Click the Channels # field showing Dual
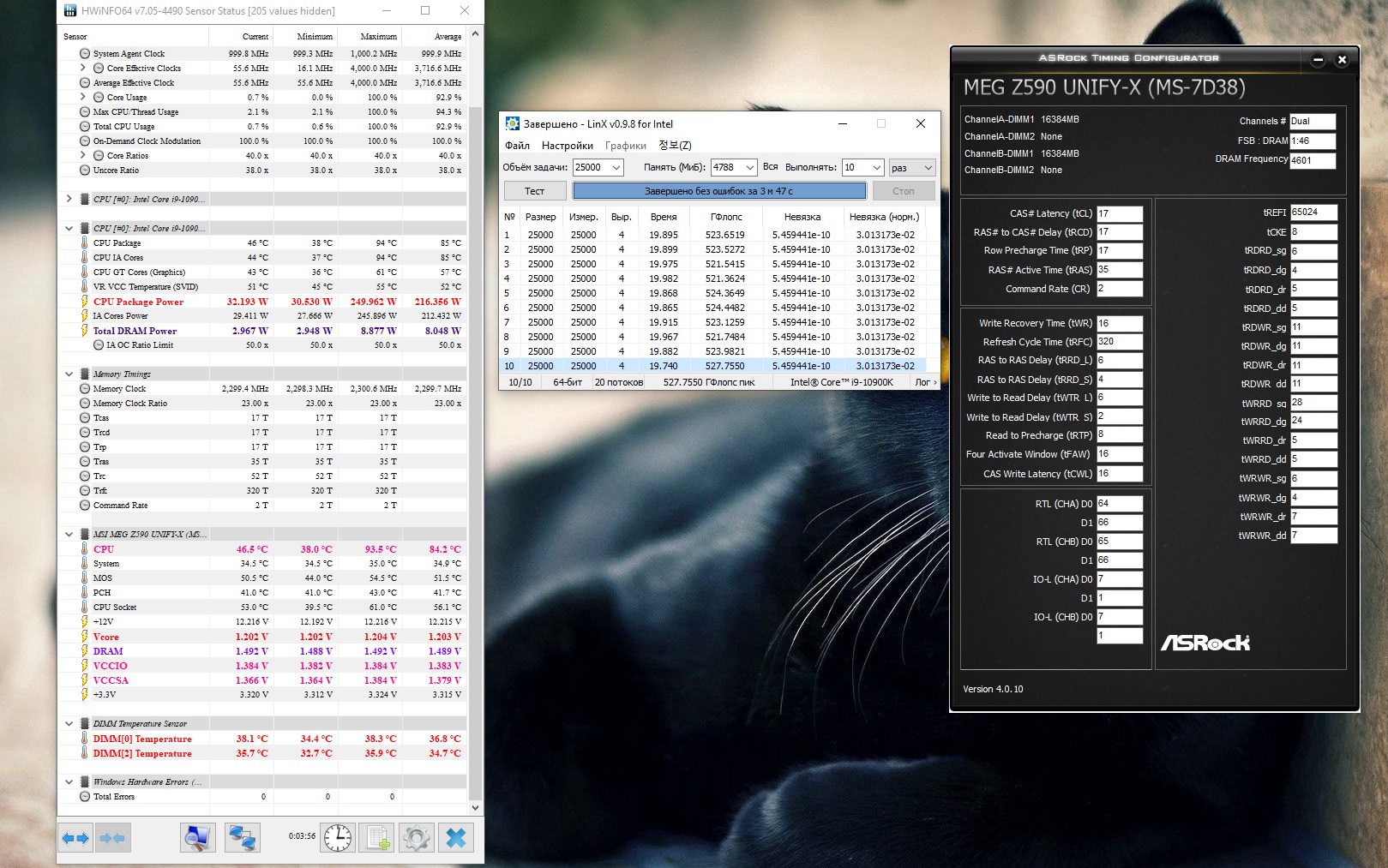Screen dimensions: 1388x868 point(1312,122)
